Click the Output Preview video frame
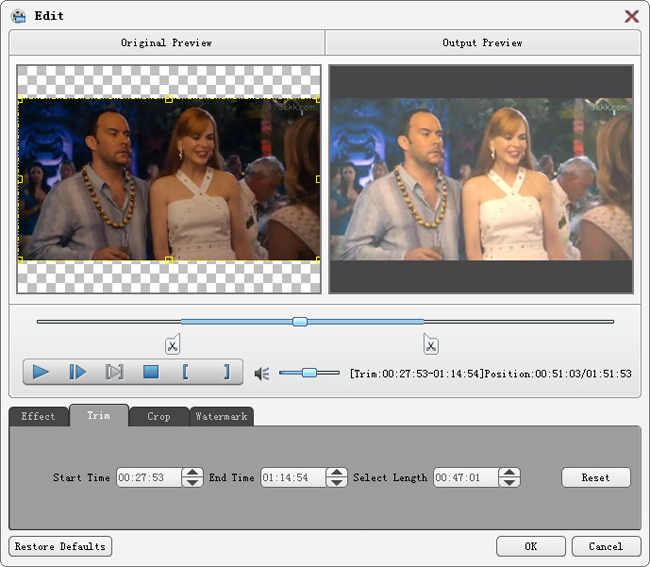 click(x=481, y=179)
